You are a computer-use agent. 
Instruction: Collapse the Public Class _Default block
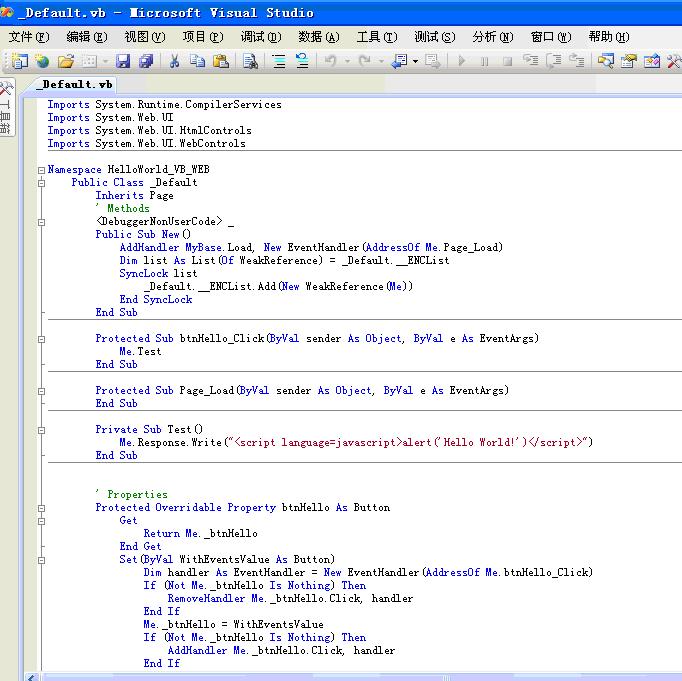click(41, 183)
